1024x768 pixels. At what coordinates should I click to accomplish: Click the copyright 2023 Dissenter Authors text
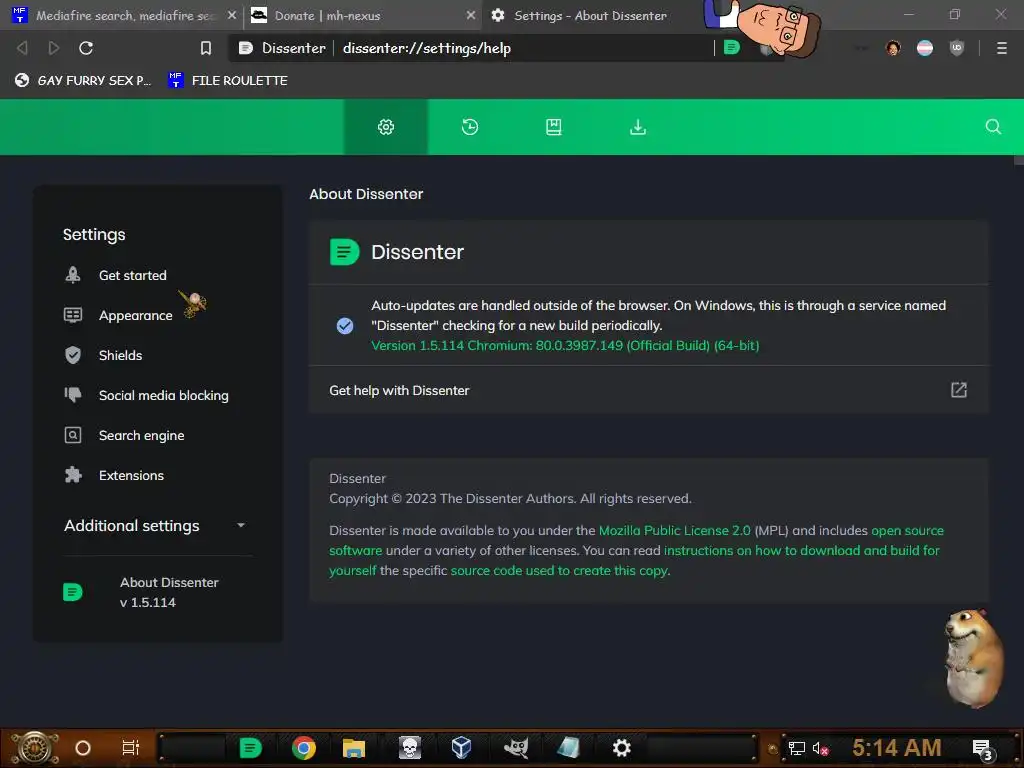tap(510, 498)
